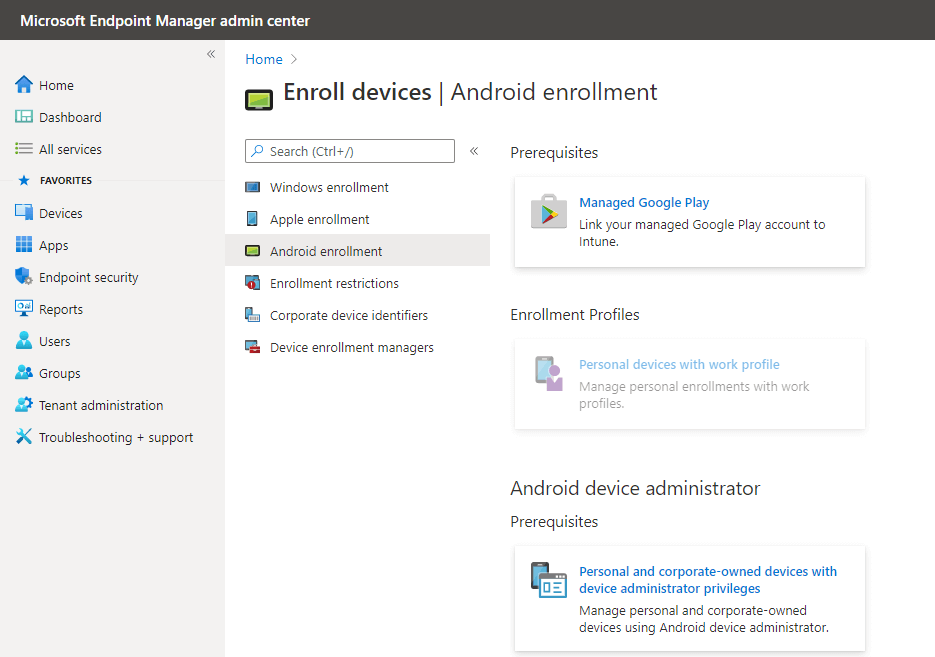The image size is (935, 657).
Task: Click the Home house icon in sidebar
Action: pos(24,85)
